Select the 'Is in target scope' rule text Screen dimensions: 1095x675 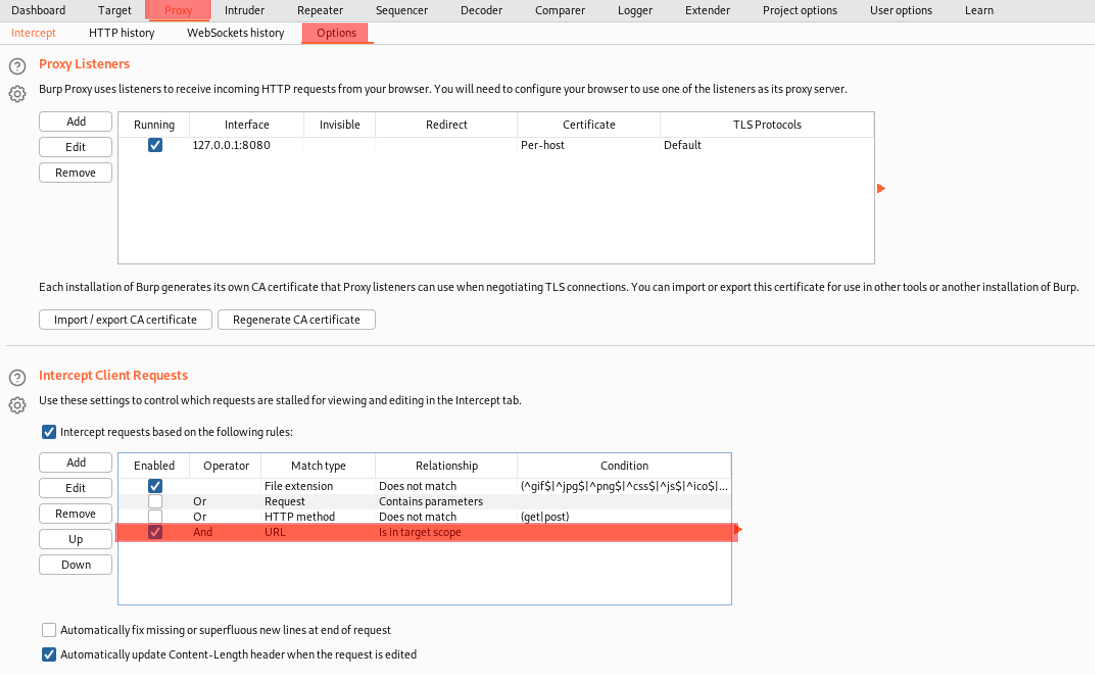click(420, 532)
